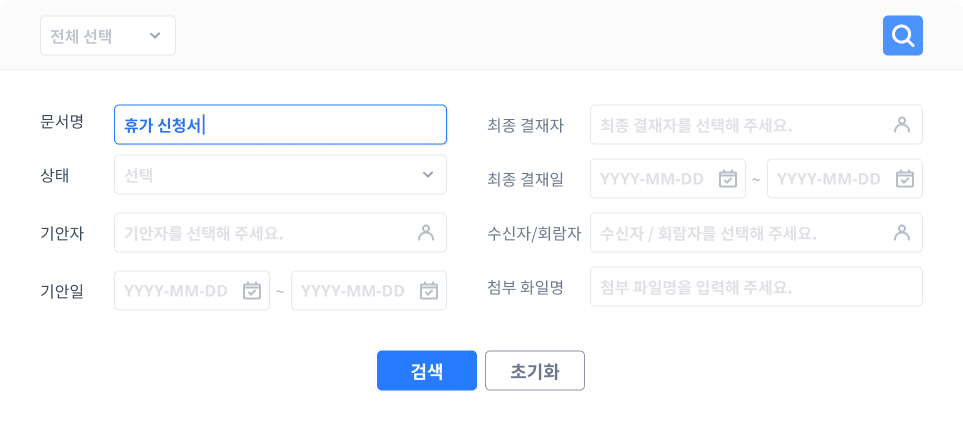The image size is (963, 431).
Task: Click the 기안자 selection field
Action: 265,233
